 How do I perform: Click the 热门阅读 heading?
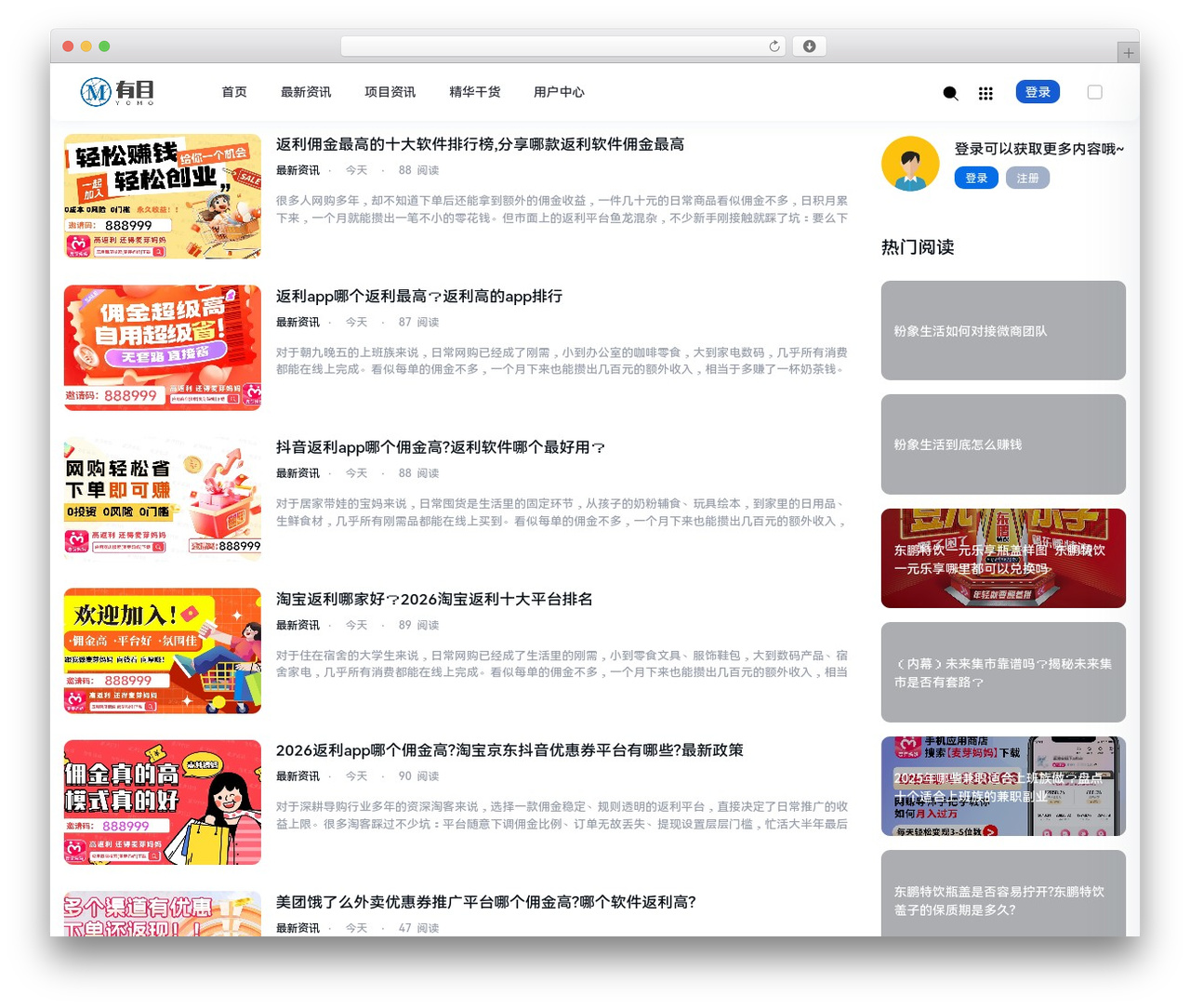click(918, 247)
